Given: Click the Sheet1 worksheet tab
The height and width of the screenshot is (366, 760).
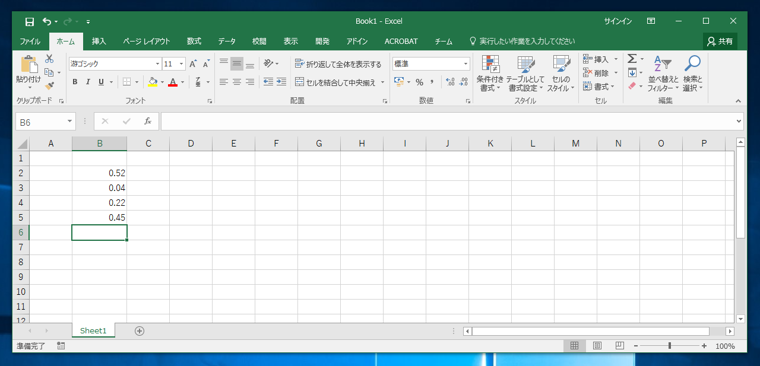Looking at the screenshot, I should 93,331.
